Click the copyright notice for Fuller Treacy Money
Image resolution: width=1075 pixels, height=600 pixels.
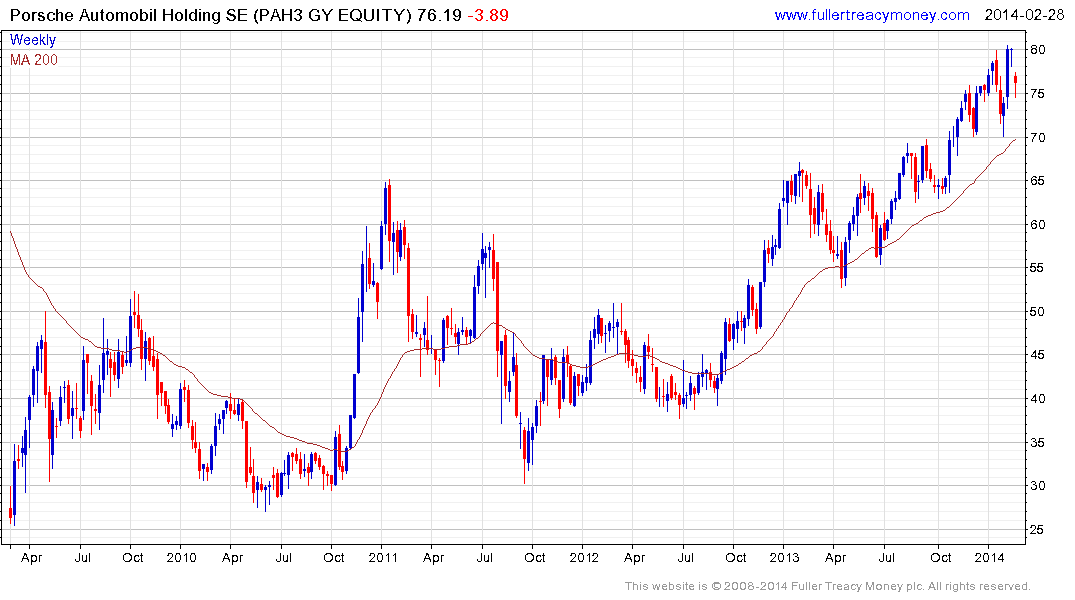coord(828,586)
